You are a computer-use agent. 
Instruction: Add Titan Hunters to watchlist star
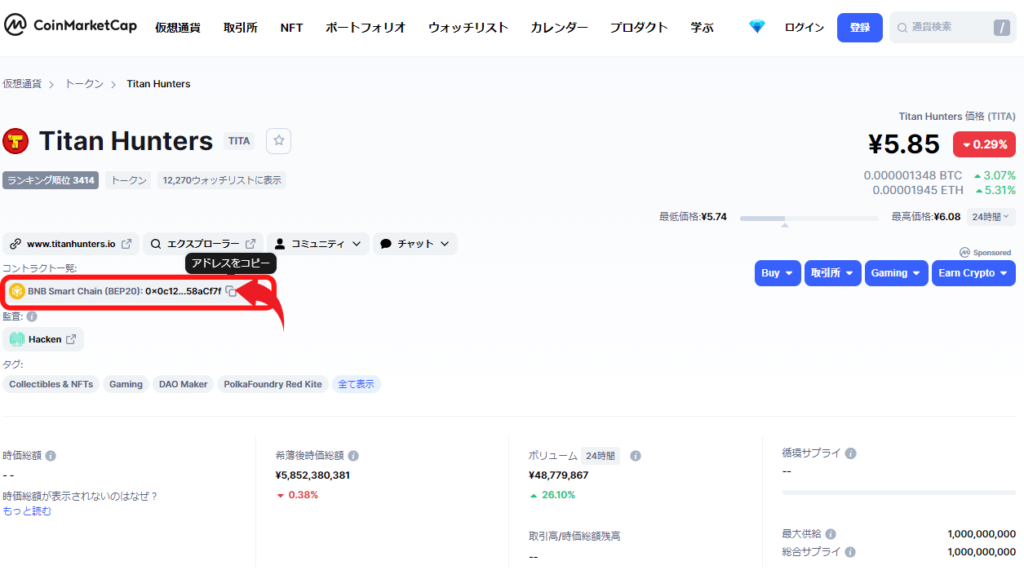point(279,140)
